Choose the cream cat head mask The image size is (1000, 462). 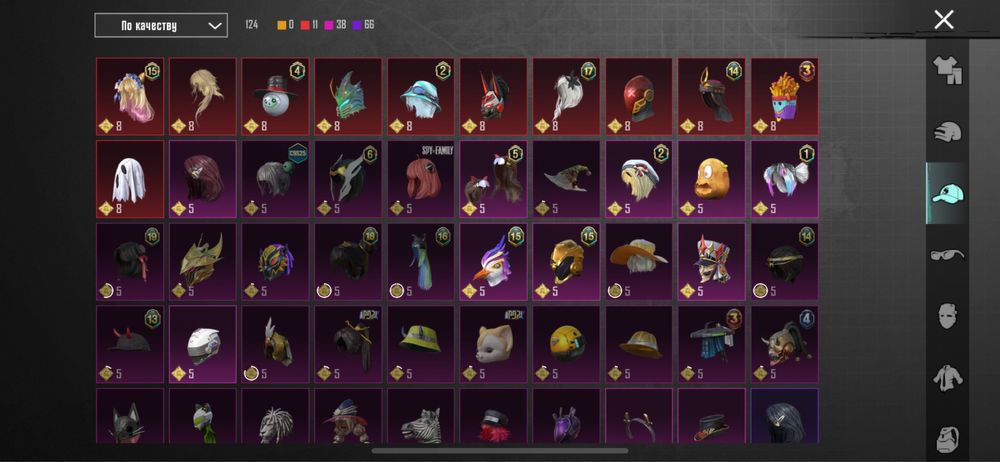[493, 344]
